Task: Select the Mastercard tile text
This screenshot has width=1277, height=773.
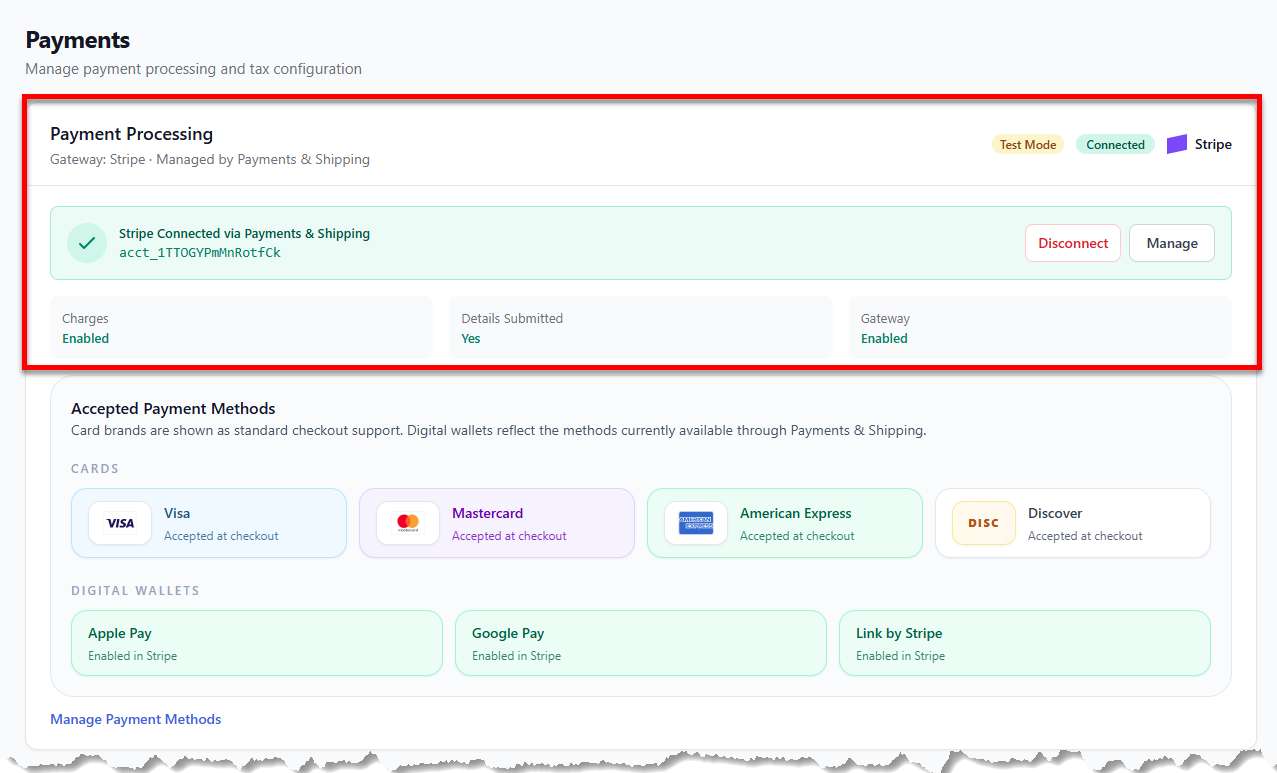Action: pyautogui.click(x=487, y=513)
